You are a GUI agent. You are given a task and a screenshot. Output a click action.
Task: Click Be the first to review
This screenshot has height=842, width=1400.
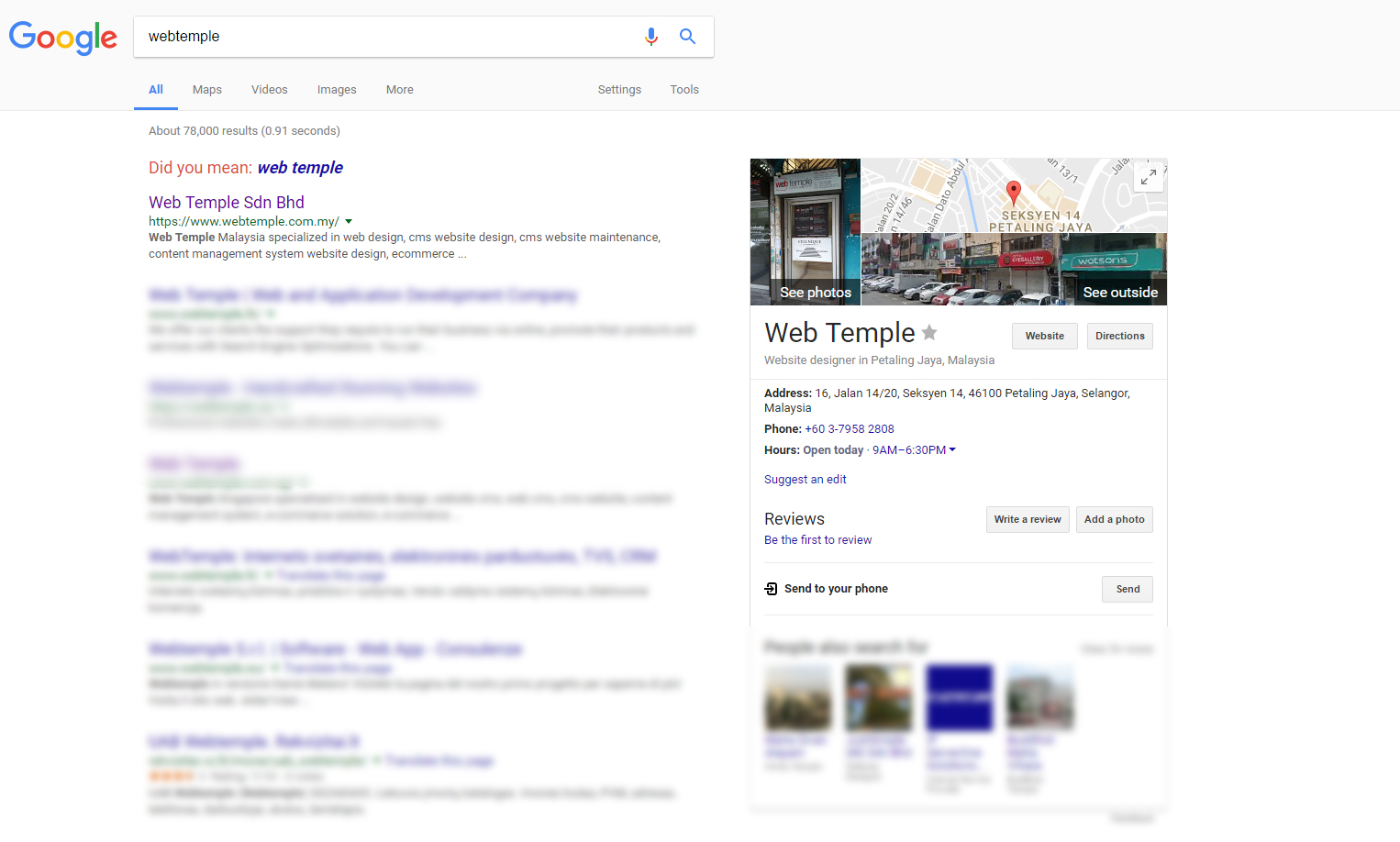818,540
